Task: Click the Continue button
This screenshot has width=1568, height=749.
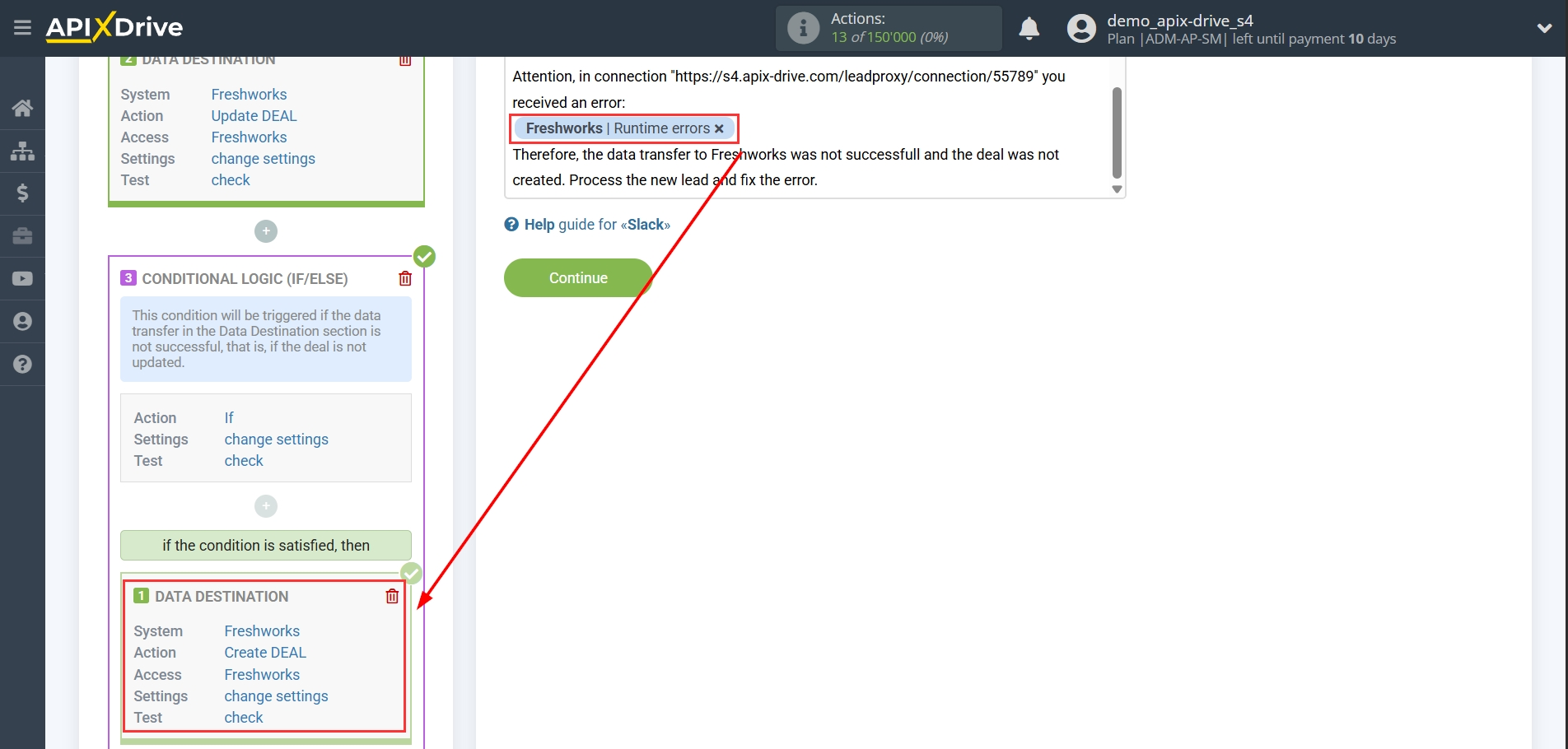Action: 578,278
